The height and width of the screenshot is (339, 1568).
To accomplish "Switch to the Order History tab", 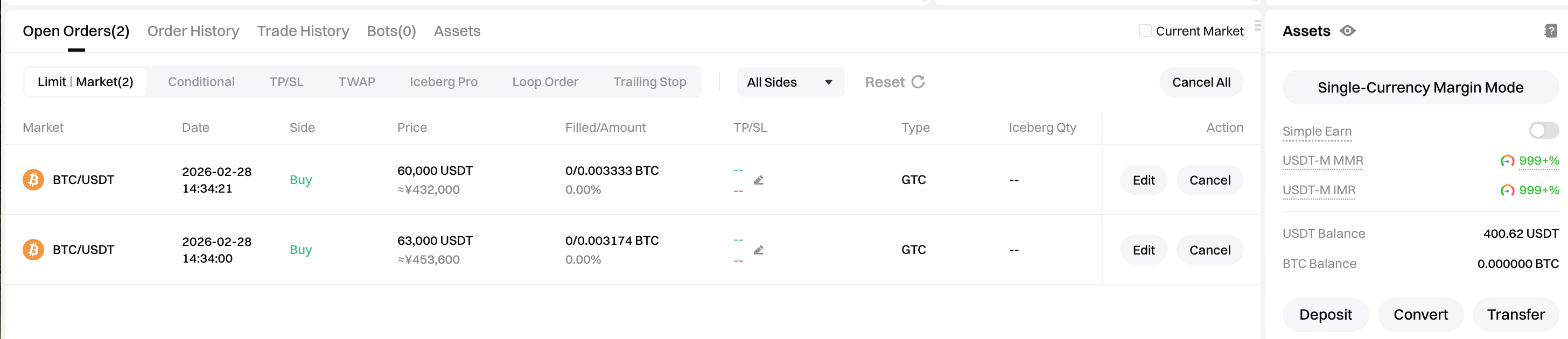I will click(x=193, y=31).
